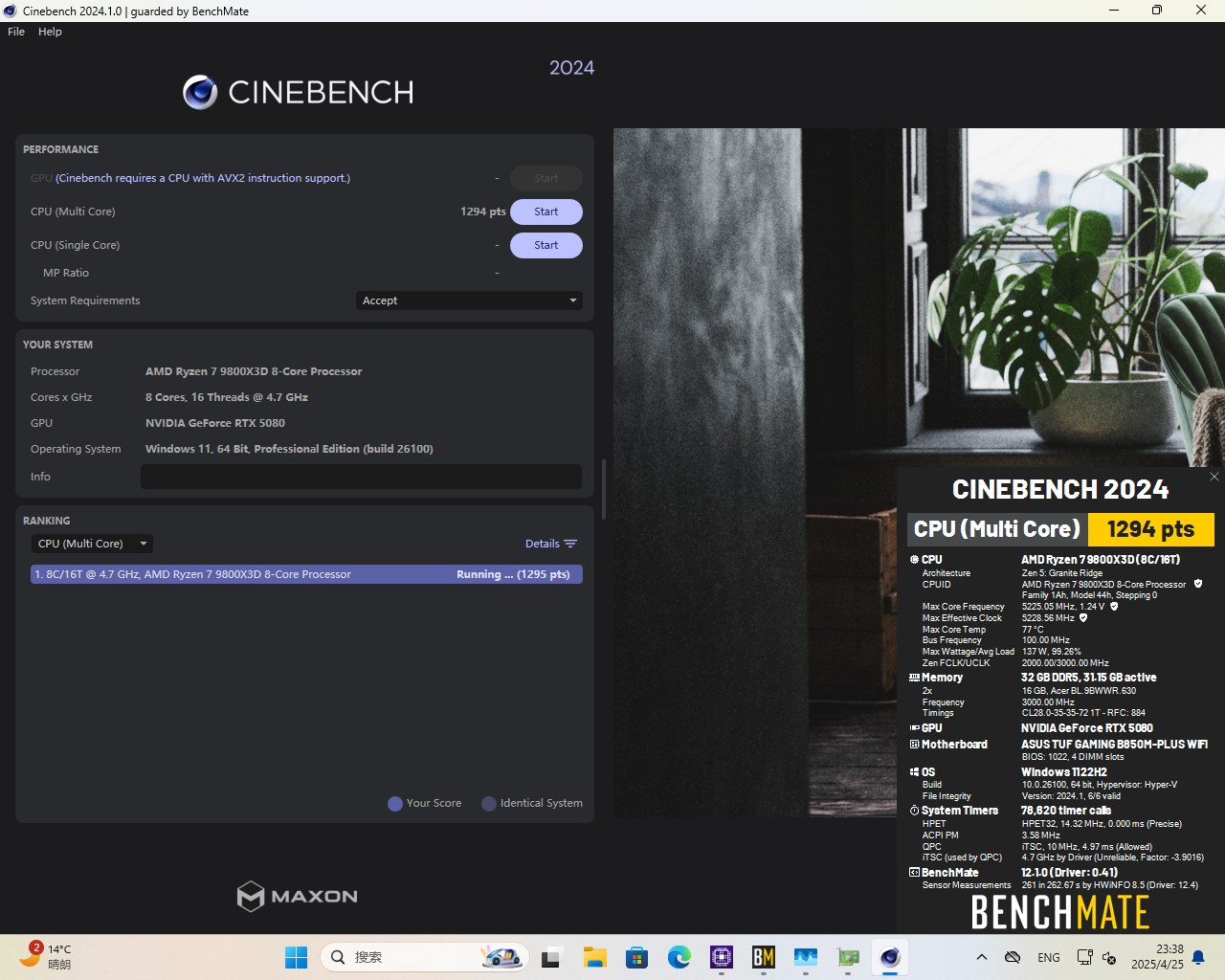Start the CPU (Single Core) benchmark
This screenshot has height=980, width=1225.
[546, 245]
